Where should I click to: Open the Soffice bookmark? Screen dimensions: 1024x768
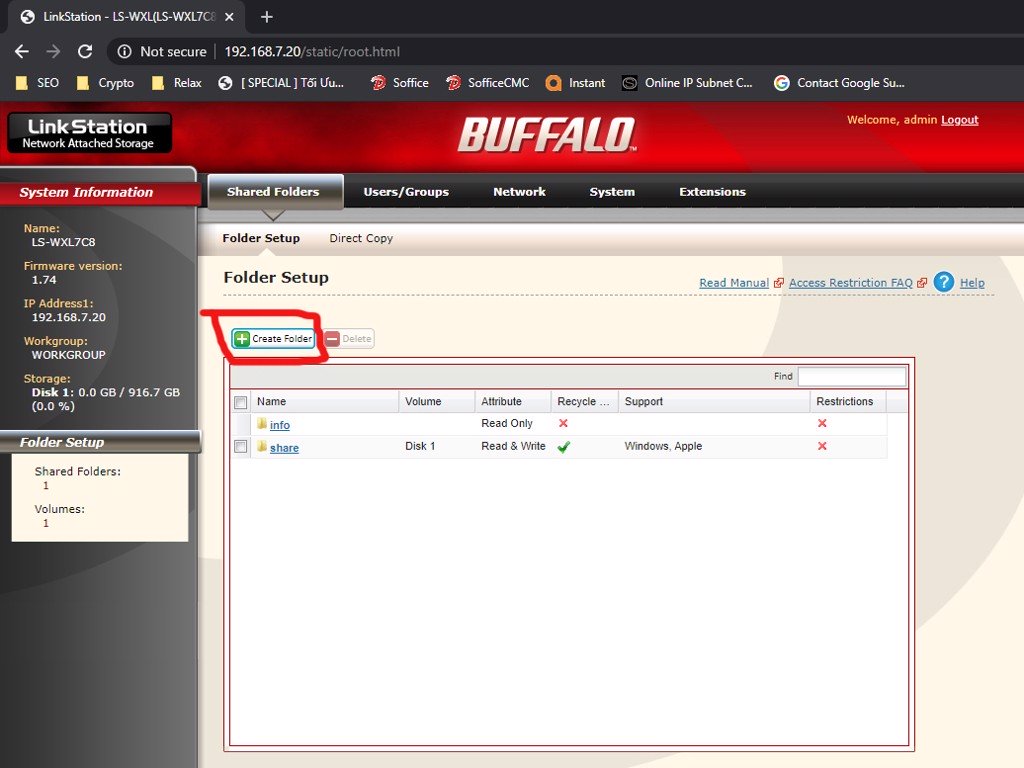(x=400, y=83)
